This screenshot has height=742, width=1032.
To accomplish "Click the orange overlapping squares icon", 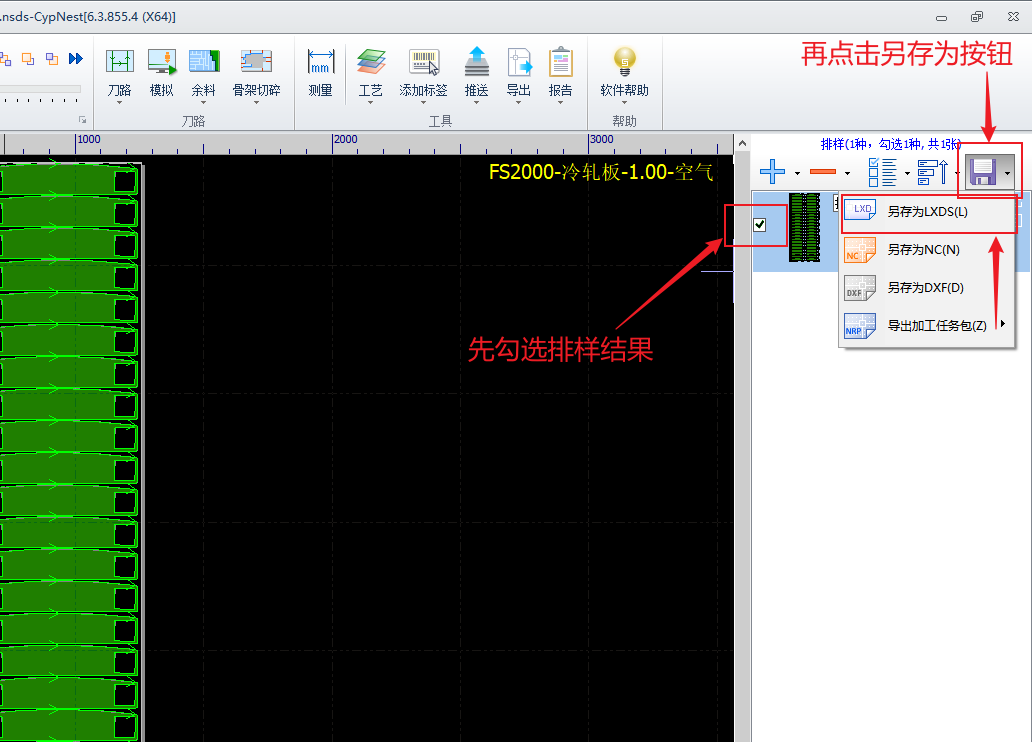I will [x=28, y=59].
